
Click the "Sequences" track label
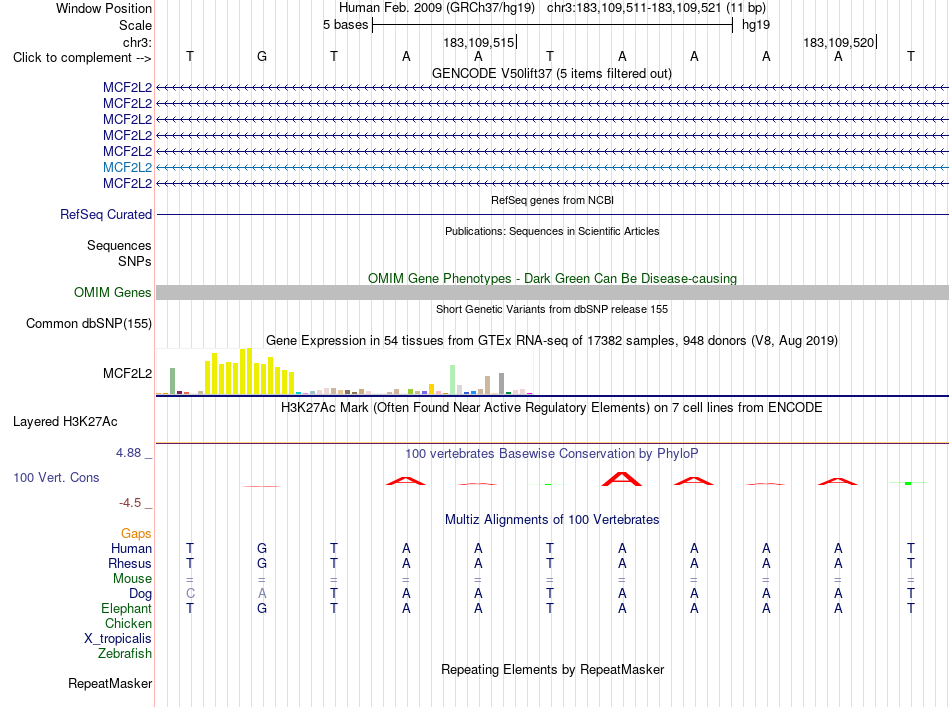point(119,245)
